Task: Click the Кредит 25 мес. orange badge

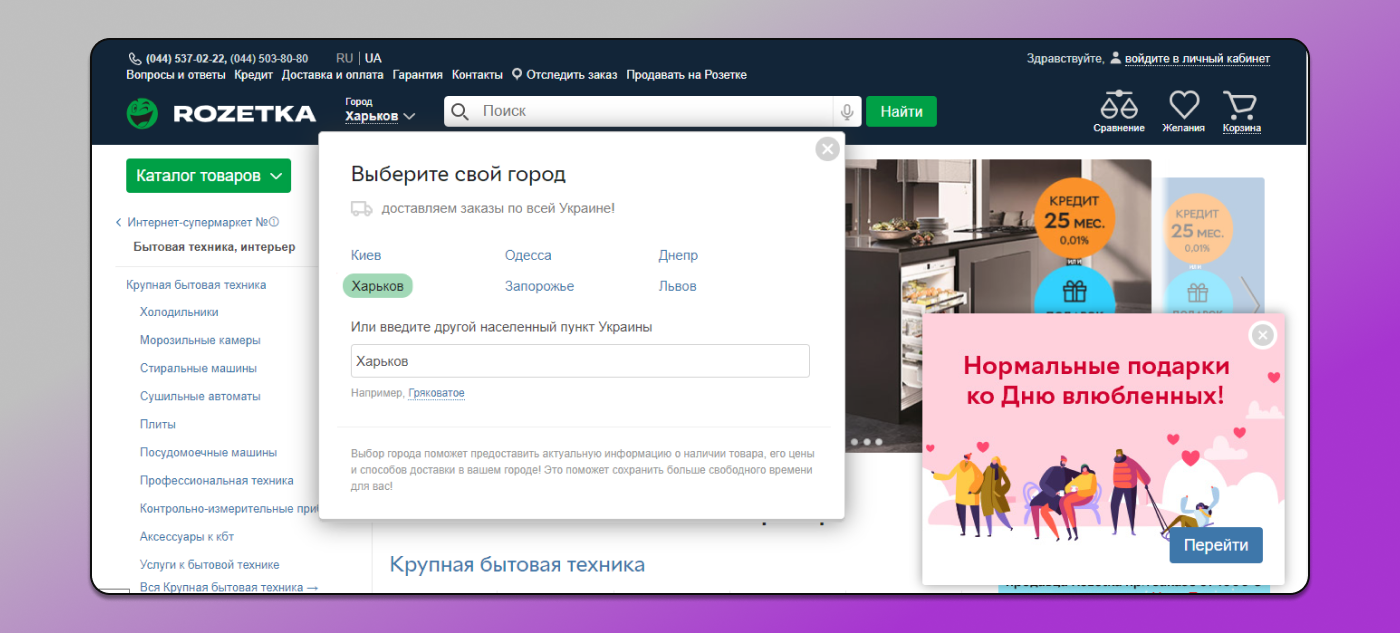Action: (x=1072, y=219)
